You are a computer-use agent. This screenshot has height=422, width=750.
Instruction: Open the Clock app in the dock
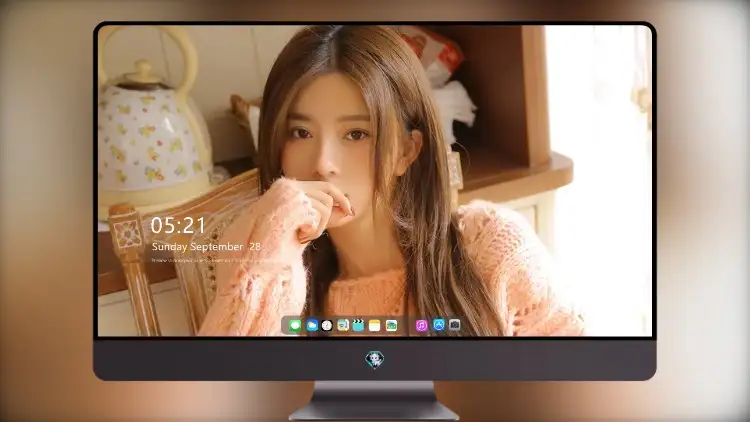pos(327,326)
